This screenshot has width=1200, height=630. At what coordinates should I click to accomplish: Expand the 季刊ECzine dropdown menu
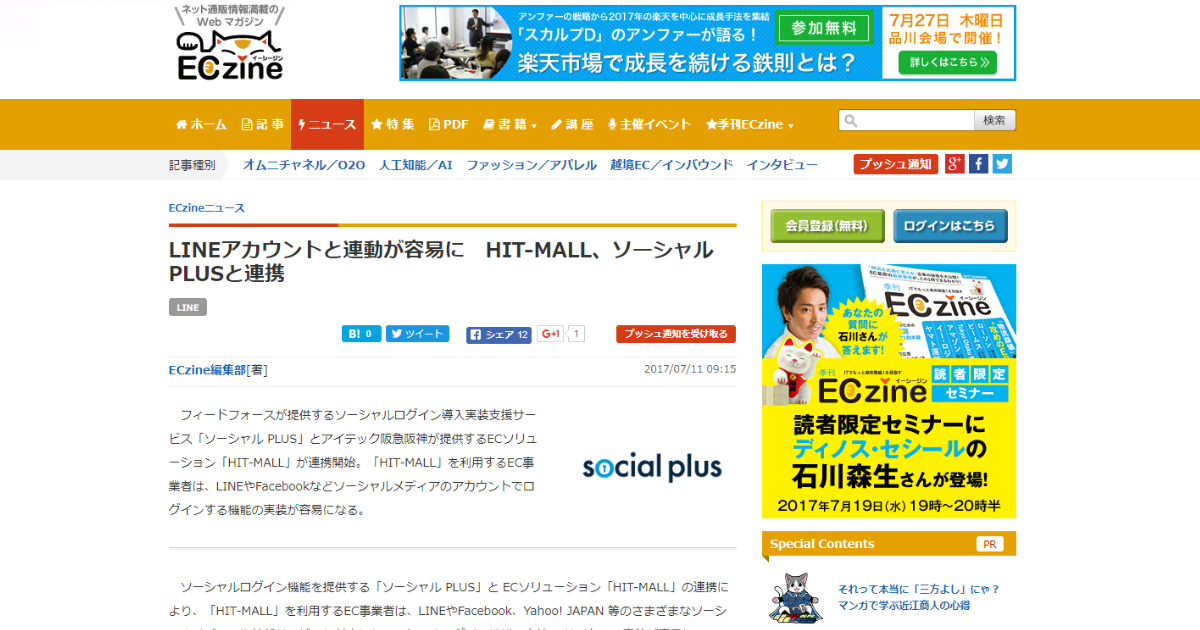(750, 125)
